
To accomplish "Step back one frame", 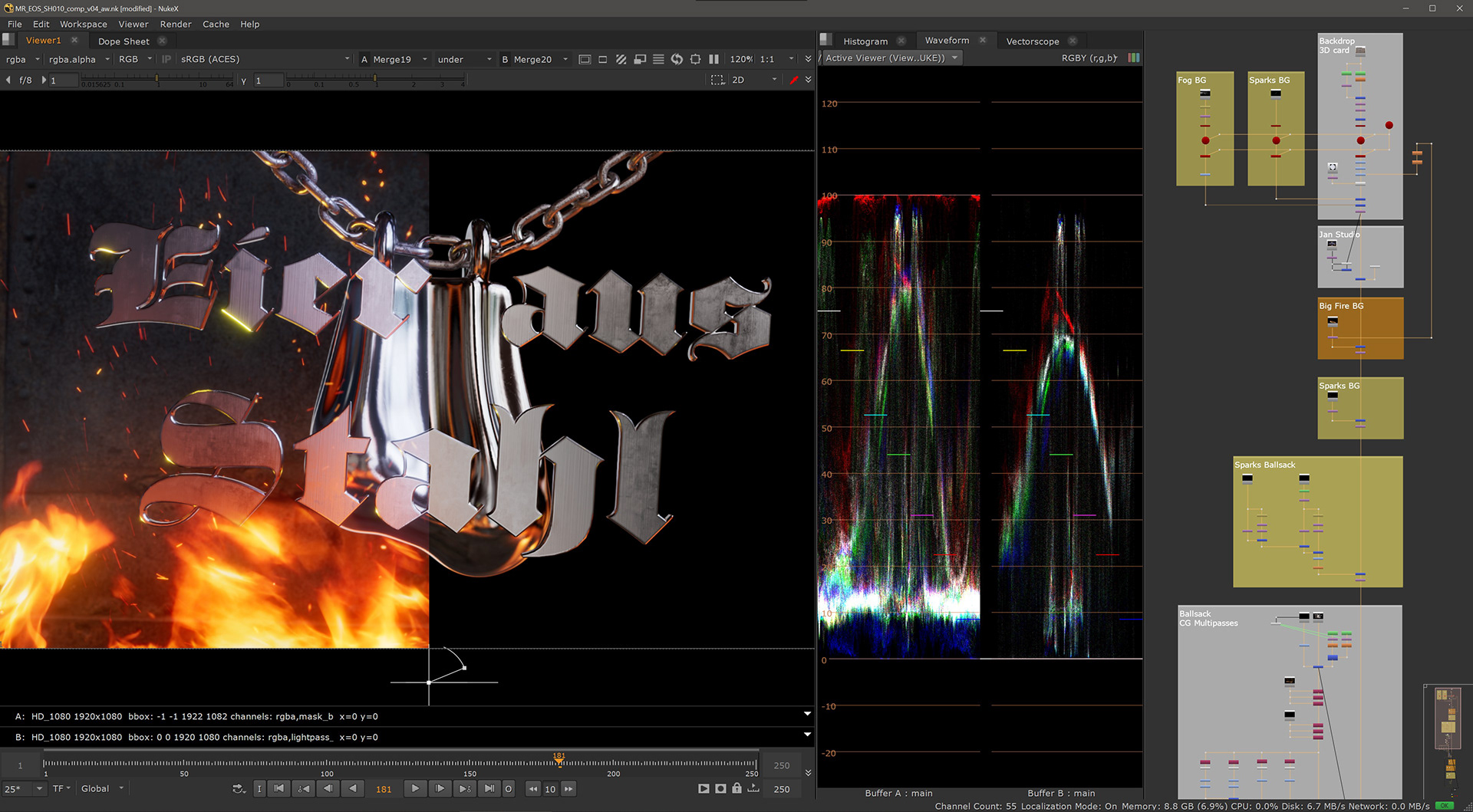I will (x=328, y=788).
